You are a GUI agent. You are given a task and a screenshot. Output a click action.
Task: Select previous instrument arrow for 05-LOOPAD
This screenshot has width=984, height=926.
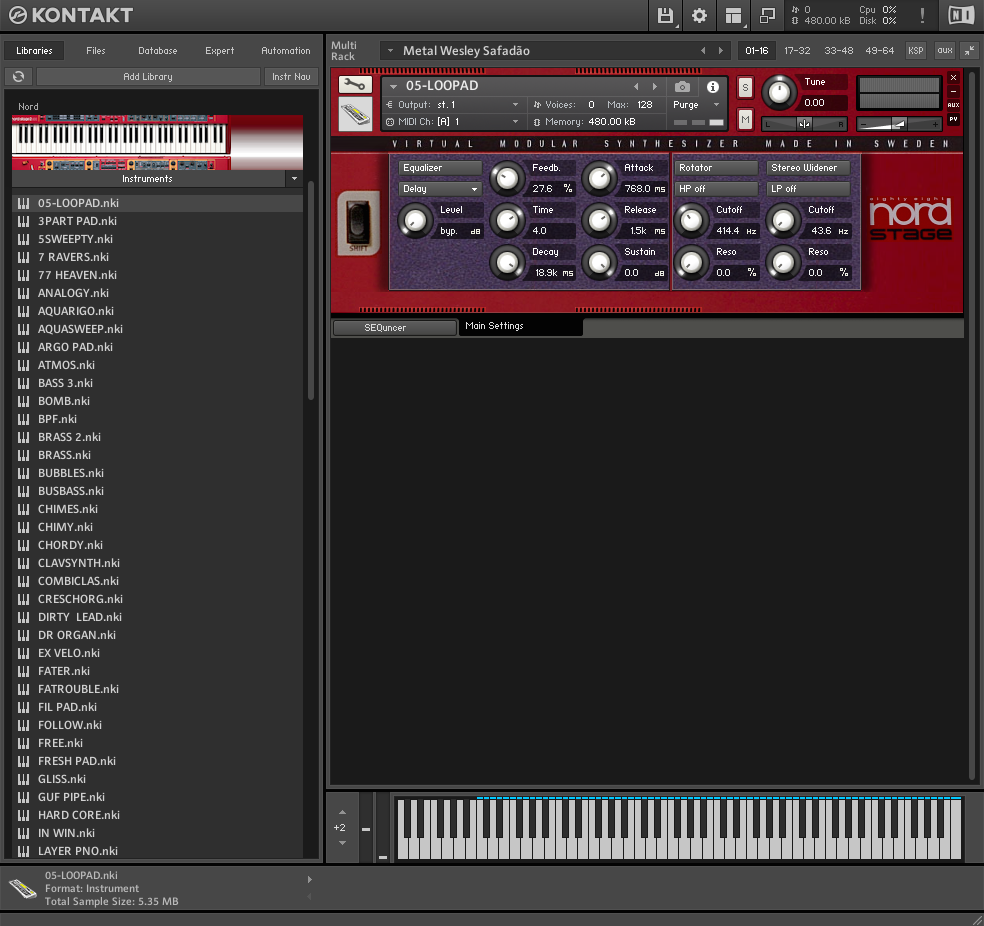tap(636, 87)
